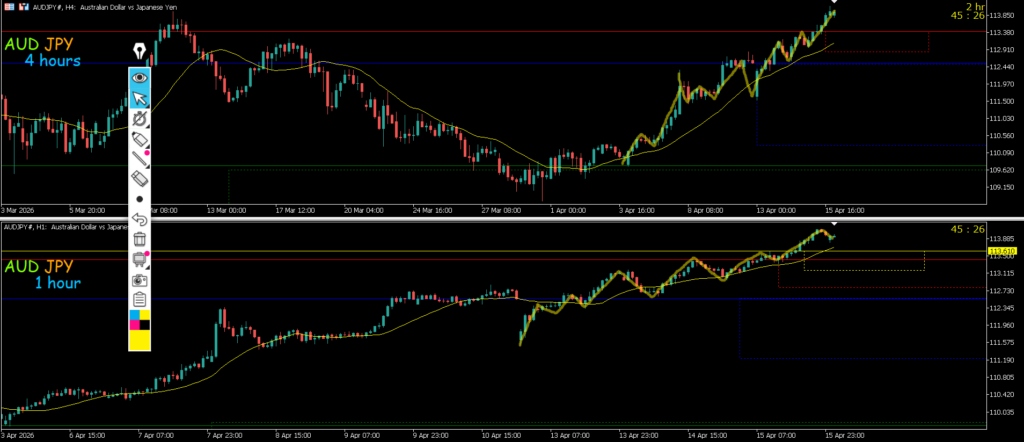Open the clipboard notes icon

point(140,299)
